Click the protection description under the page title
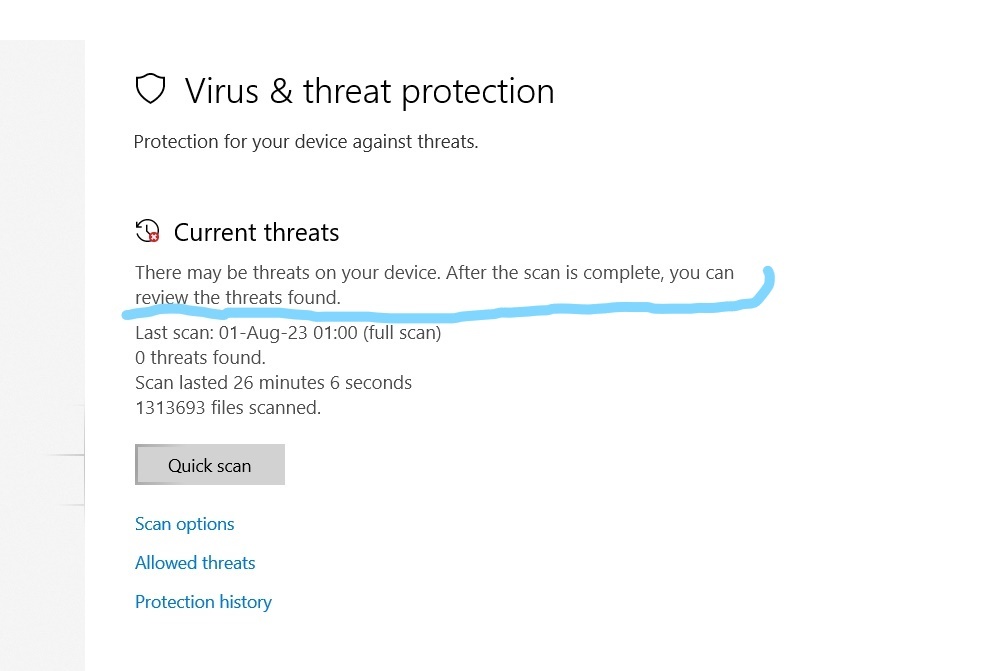981x671 pixels. [x=306, y=141]
